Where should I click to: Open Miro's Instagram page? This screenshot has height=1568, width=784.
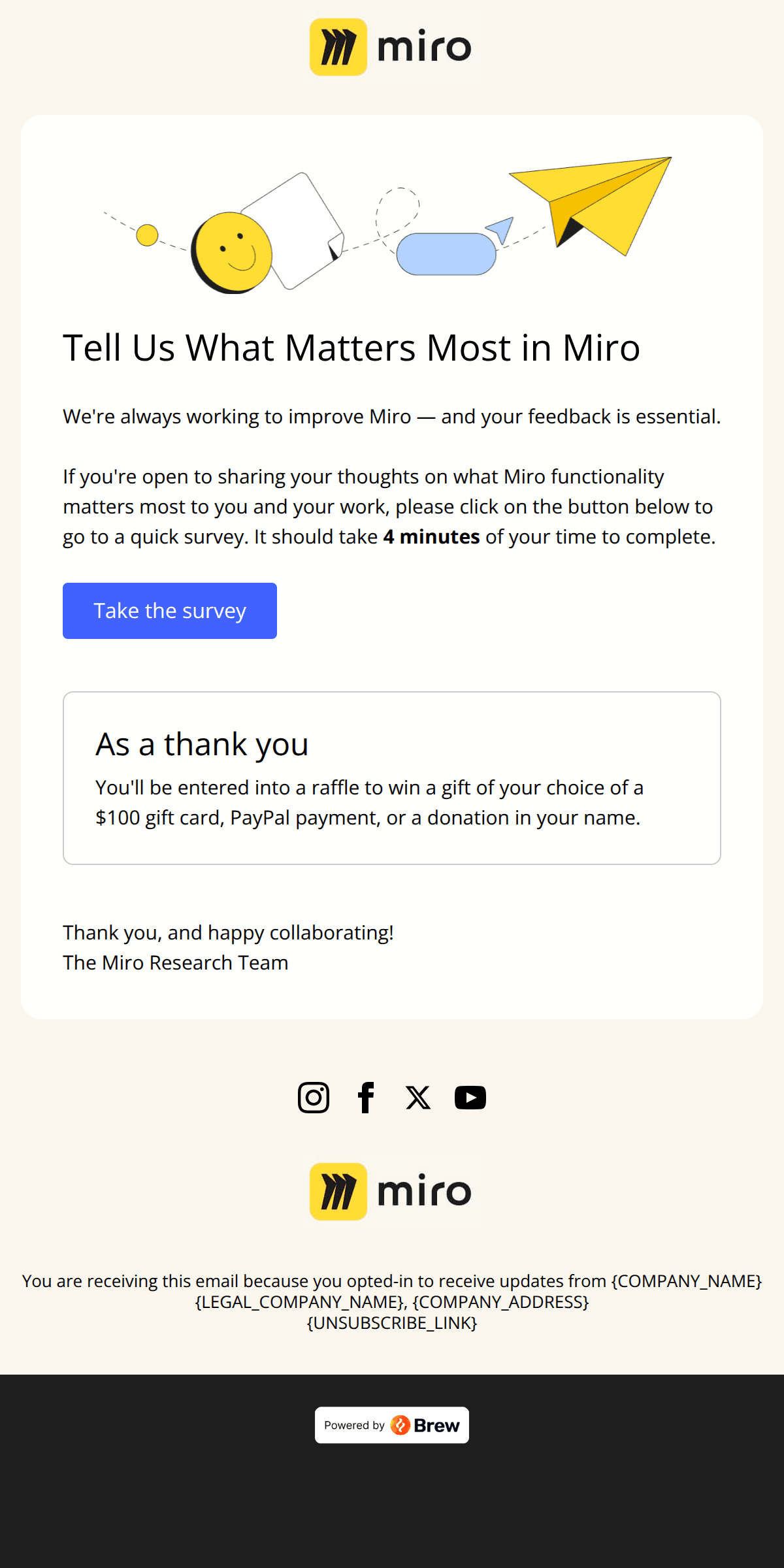click(x=314, y=1097)
